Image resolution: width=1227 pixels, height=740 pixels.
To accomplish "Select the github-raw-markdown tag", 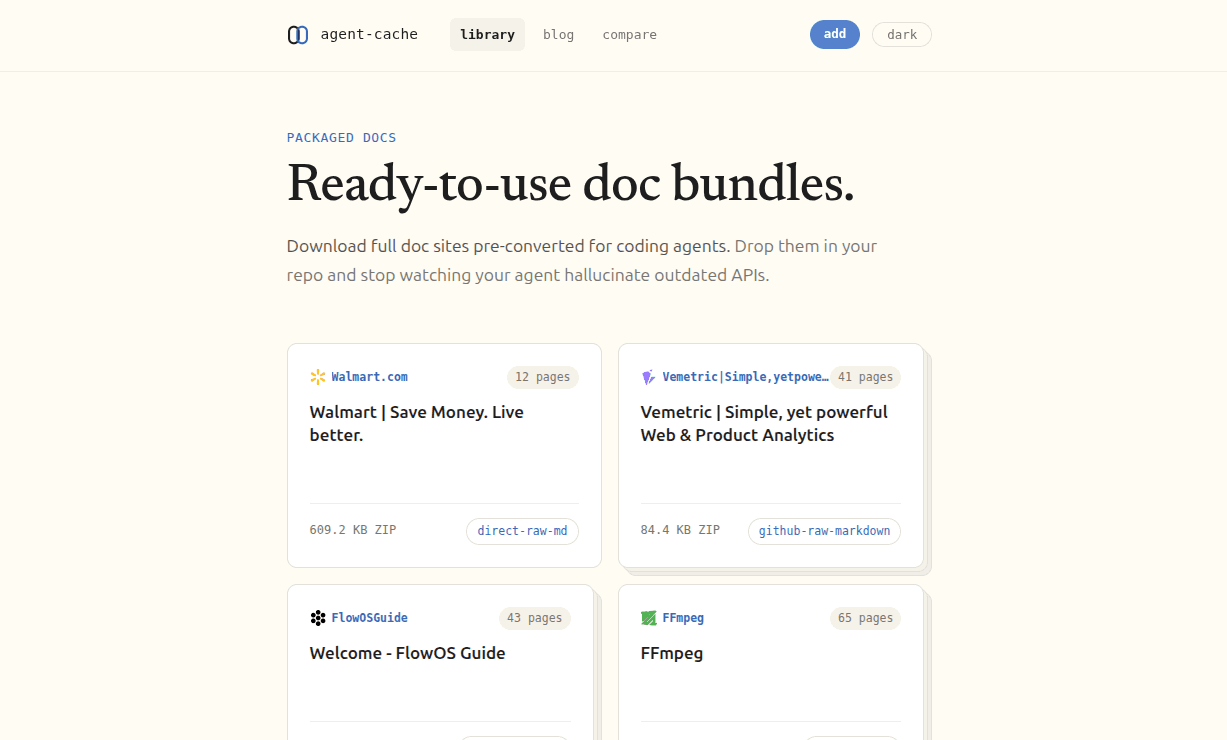I will [x=824, y=531].
